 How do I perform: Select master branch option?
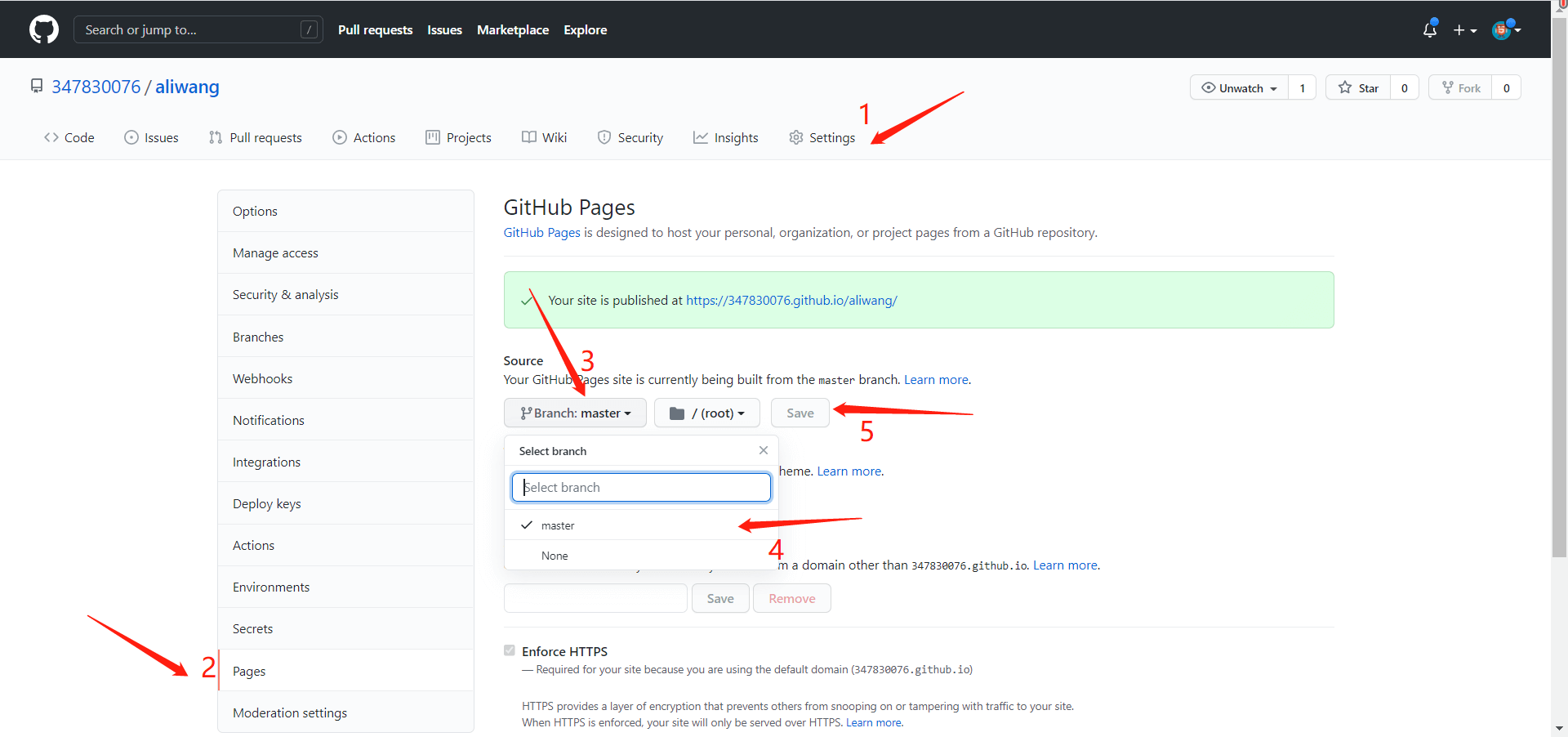tap(641, 525)
